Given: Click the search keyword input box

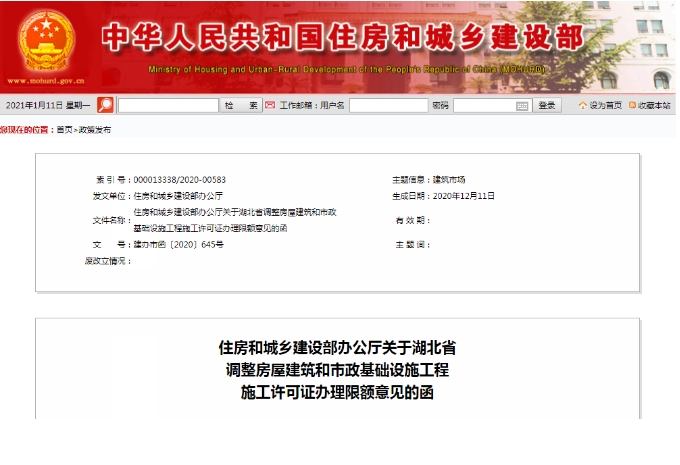Looking at the screenshot, I should coord(168,105).
